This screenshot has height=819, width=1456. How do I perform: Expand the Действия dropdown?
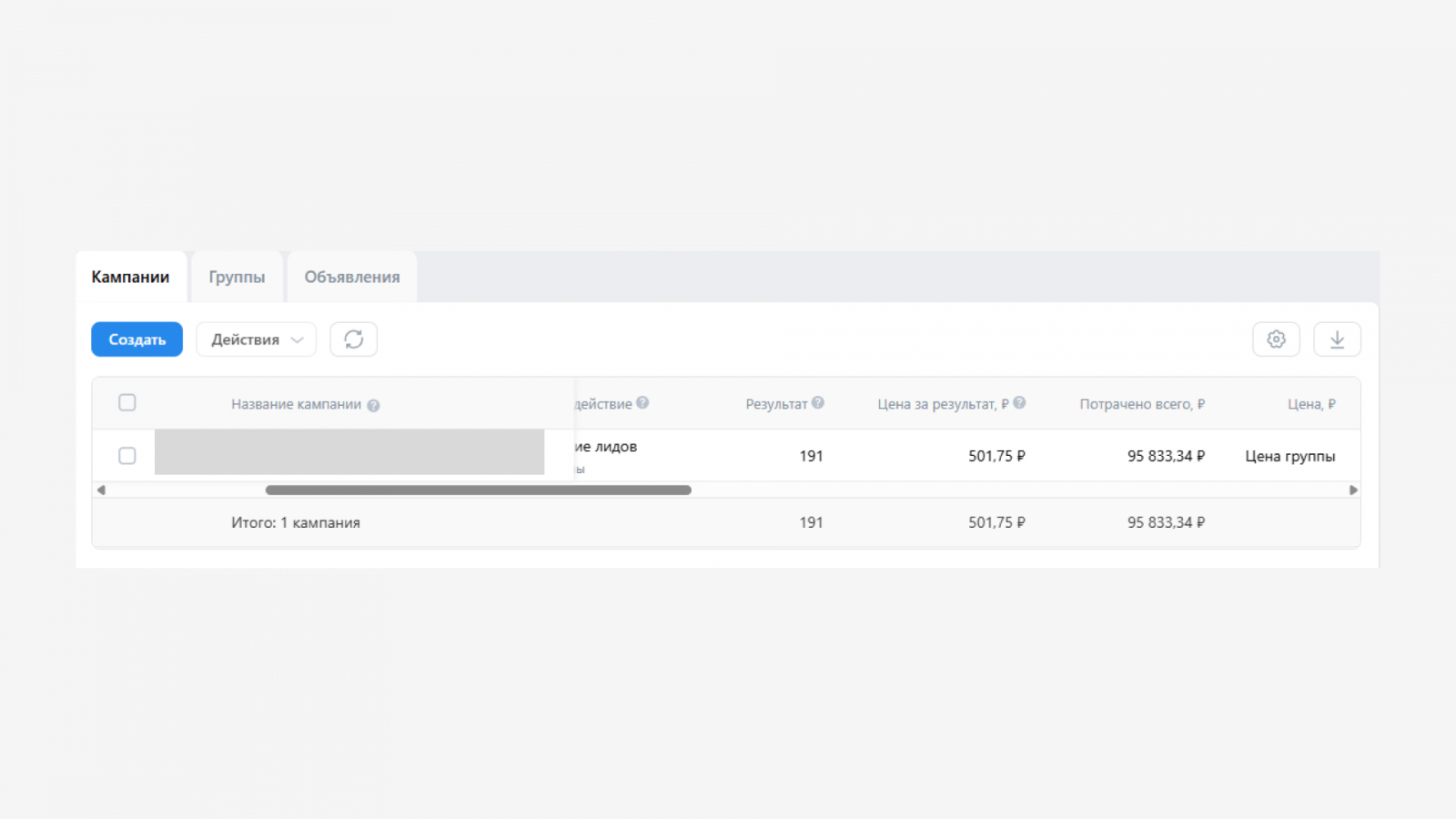pos(257,339)
